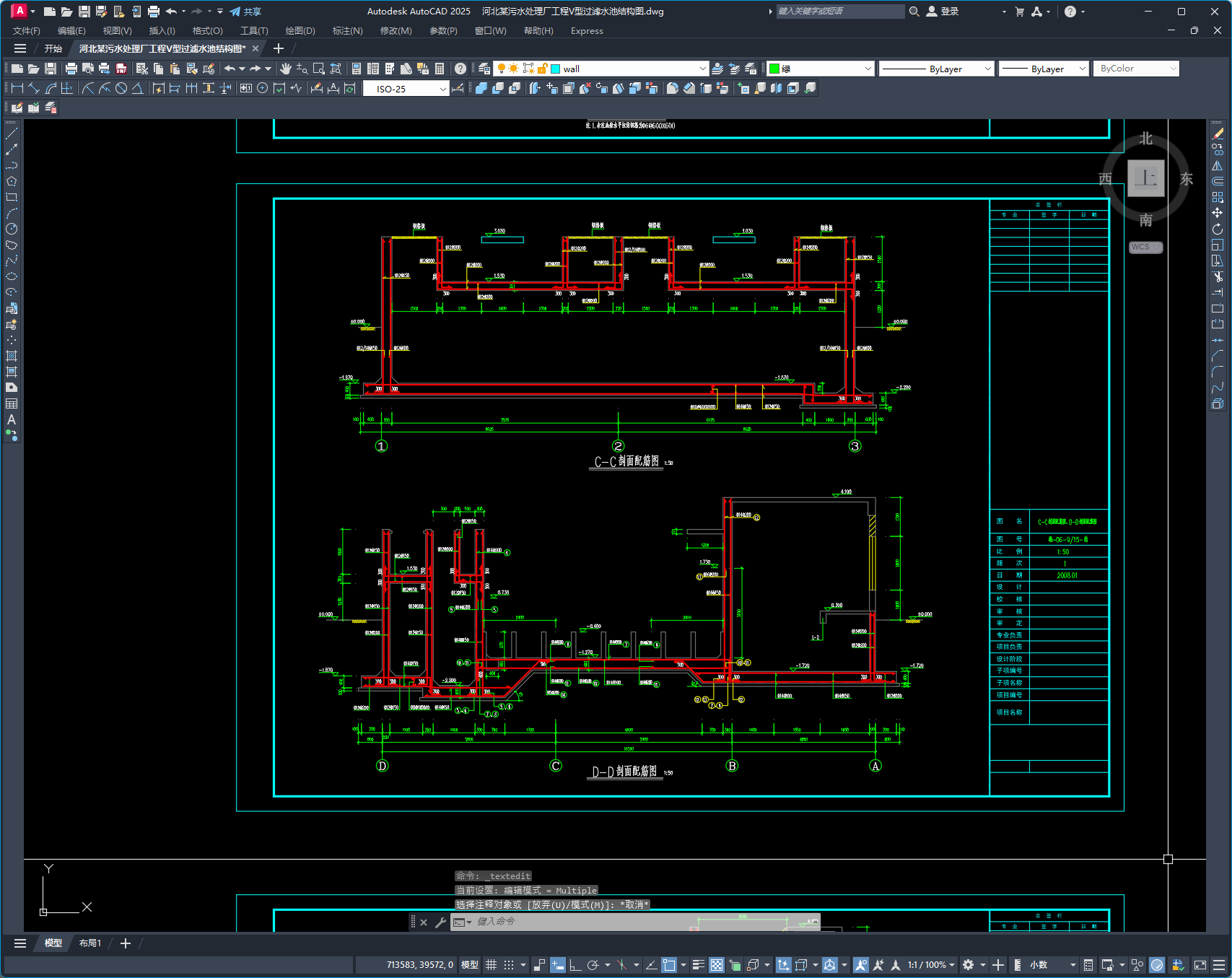The image size is (1232, 978).
Task: Open the green color control swatch
Action: click(x=820, y=69)
